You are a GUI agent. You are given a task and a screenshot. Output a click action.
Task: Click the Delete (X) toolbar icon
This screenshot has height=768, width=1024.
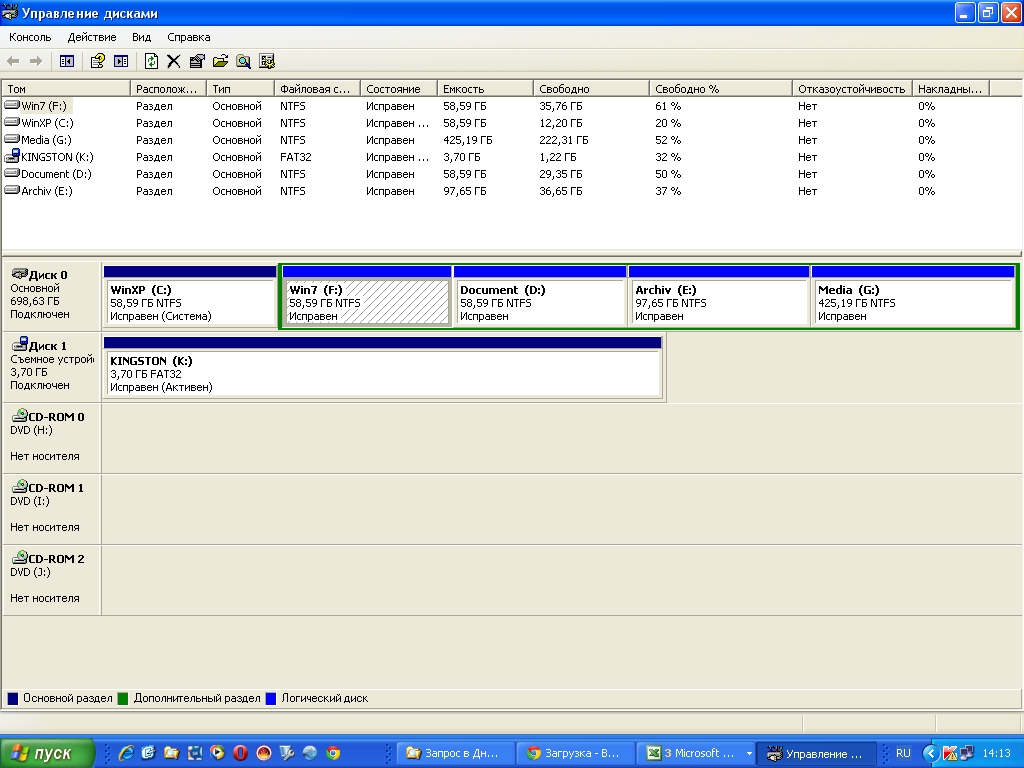173,61
